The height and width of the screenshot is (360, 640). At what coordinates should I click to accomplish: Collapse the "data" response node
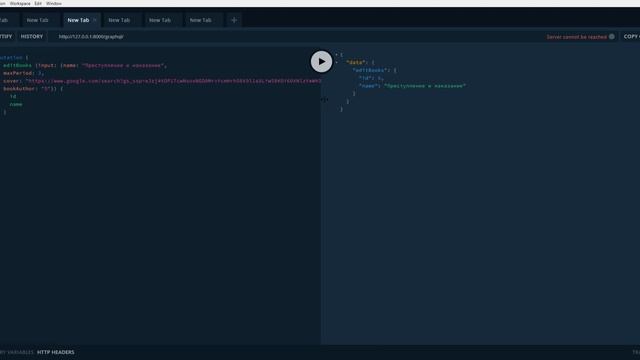[x=336, y=62]
